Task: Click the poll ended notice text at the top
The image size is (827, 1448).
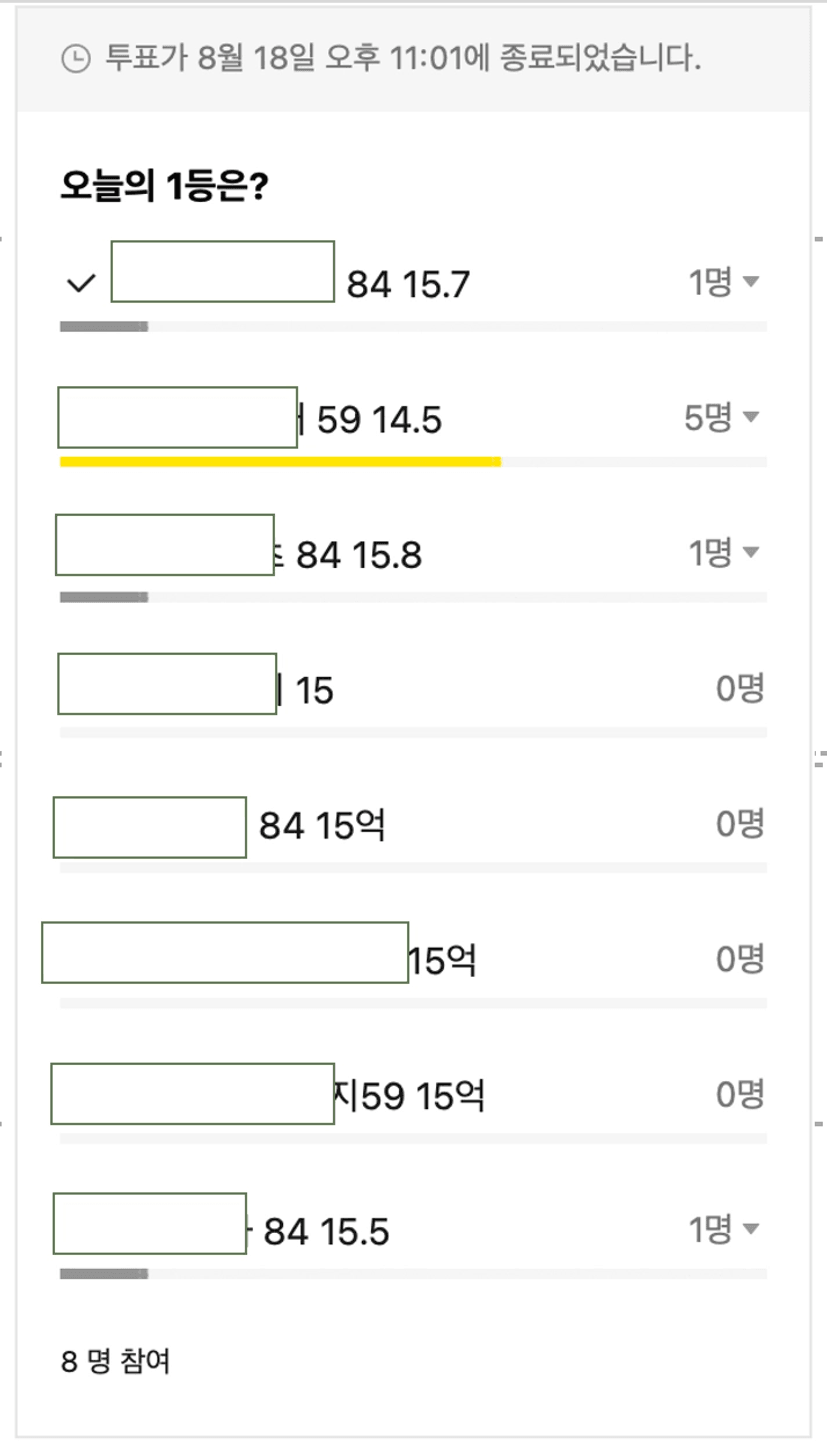Action: (402, 59)
